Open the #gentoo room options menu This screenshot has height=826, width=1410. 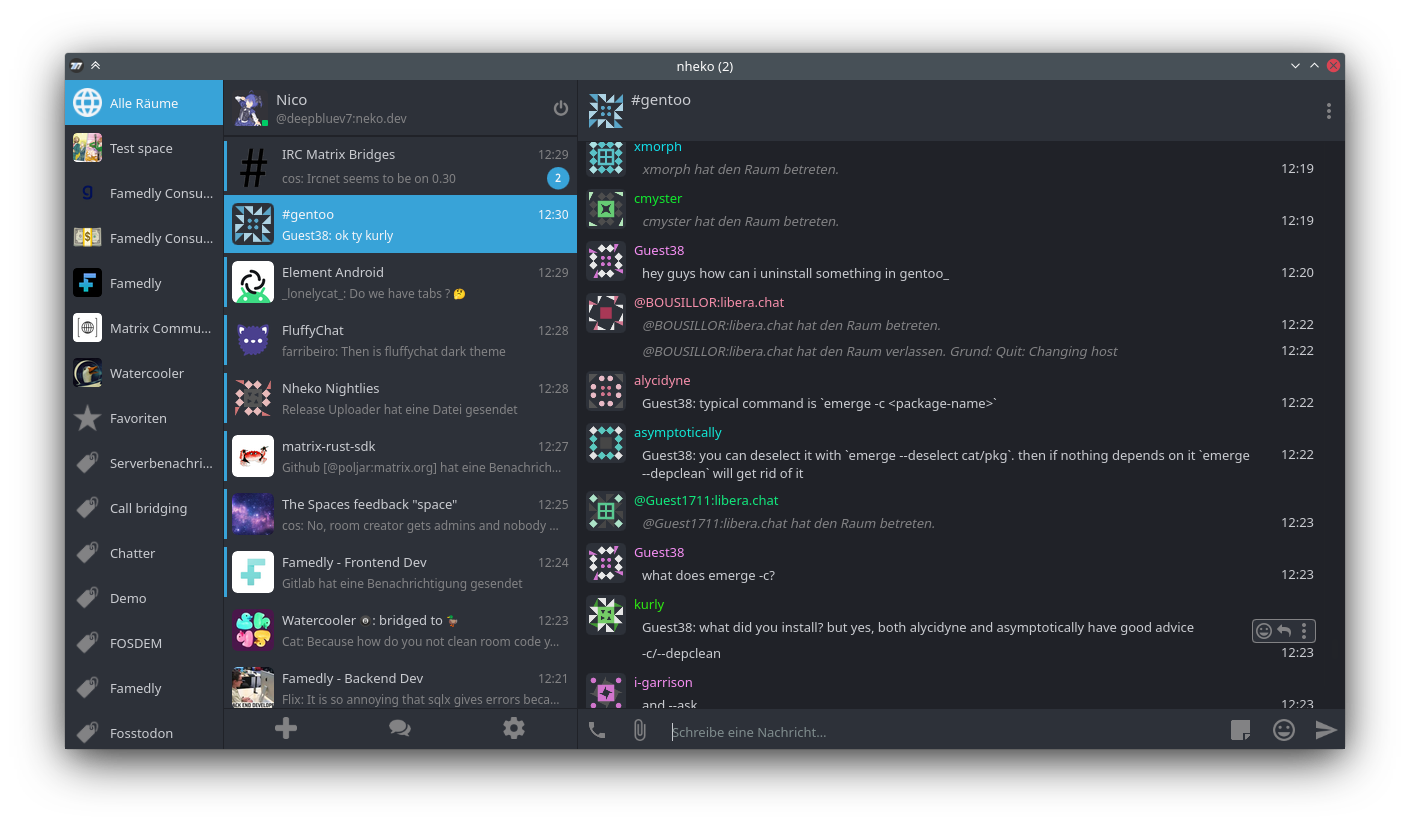(x=1329, y=111)
